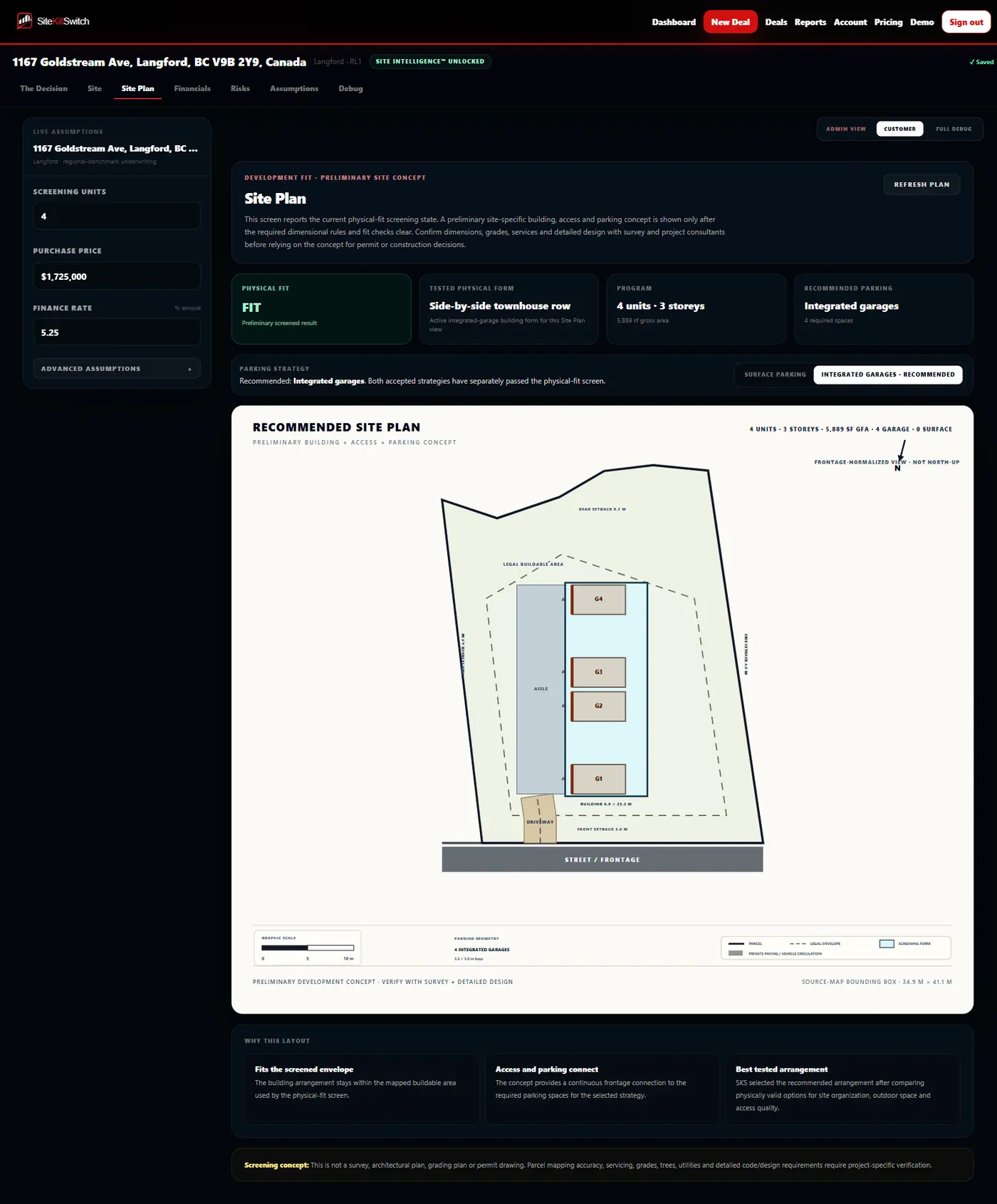The width and height of the screenshot is (997, 1204).
Task: Switch to Full Debug view
Action: [954, 129]
